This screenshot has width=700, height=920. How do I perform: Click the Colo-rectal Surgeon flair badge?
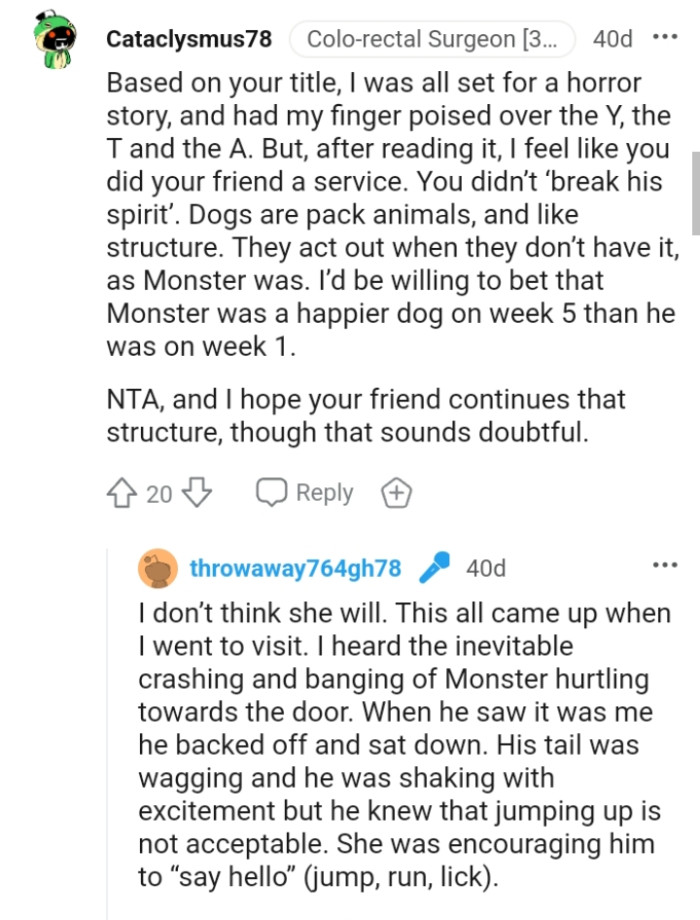click(433, 39)
